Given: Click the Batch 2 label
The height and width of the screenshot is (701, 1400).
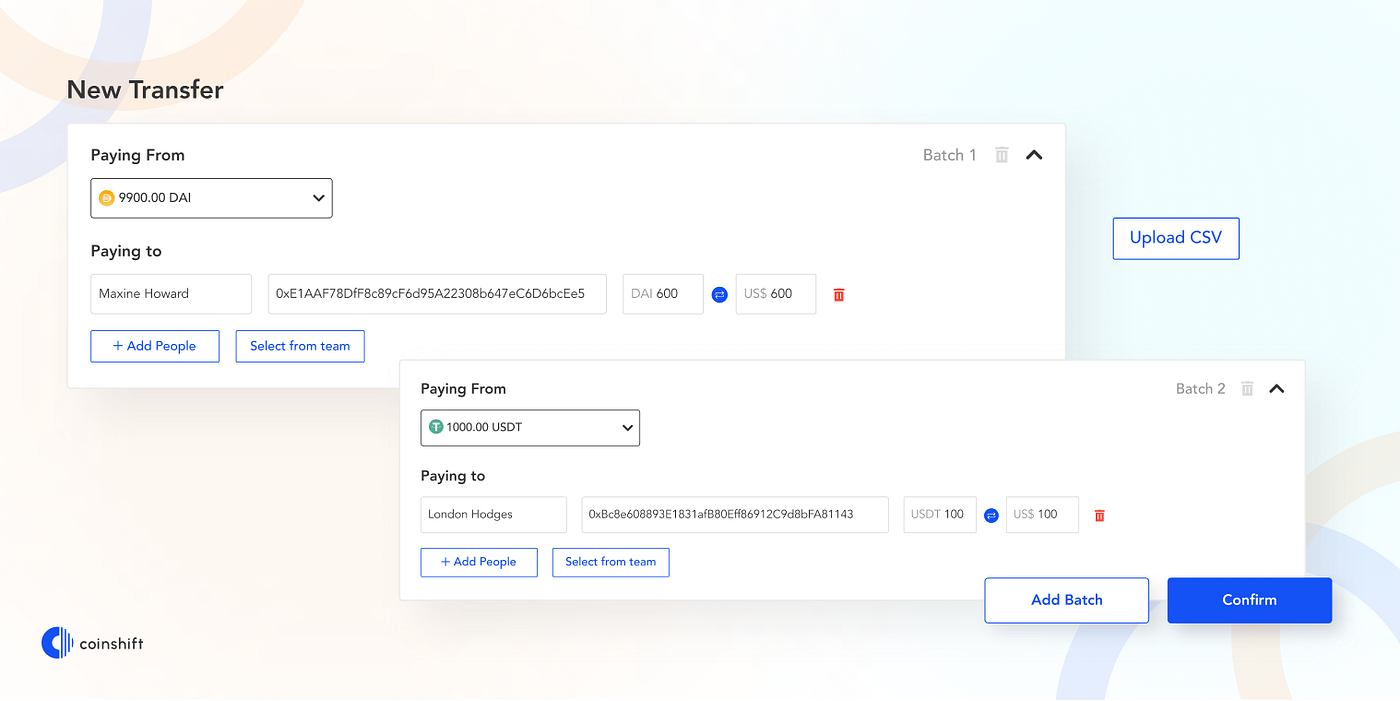Looking at the screenshot, I should 1200,389.
